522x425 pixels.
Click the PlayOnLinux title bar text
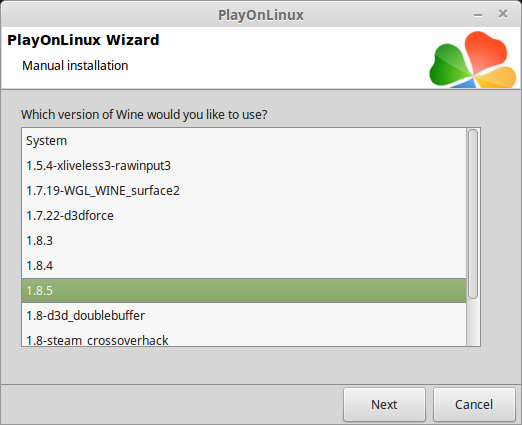click(x=261, y=15)
